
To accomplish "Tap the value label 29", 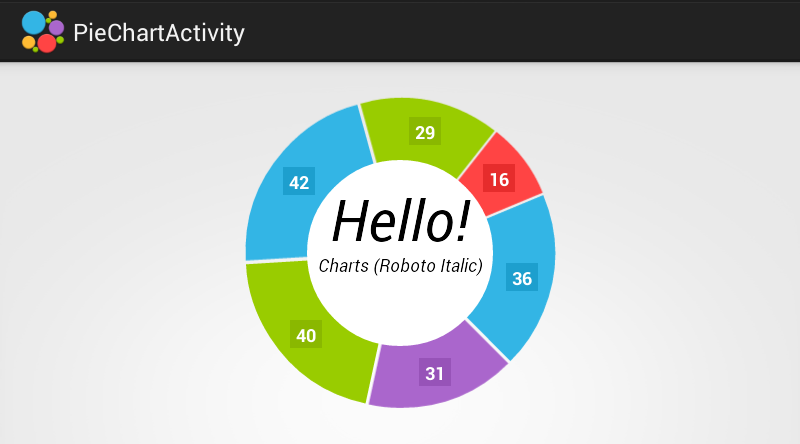I will point(425,132).
